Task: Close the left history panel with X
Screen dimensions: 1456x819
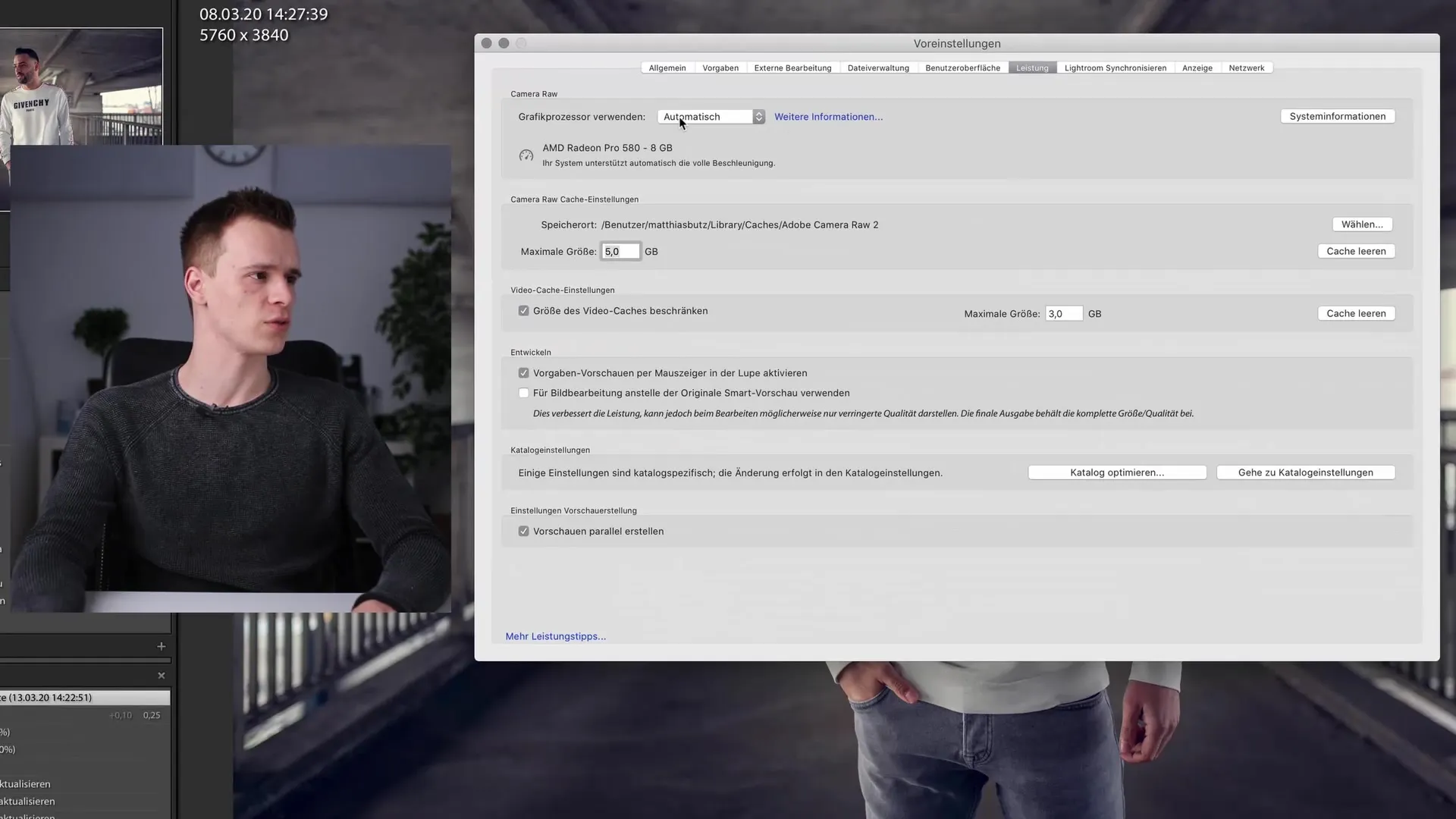Action: tap(161, 676)
